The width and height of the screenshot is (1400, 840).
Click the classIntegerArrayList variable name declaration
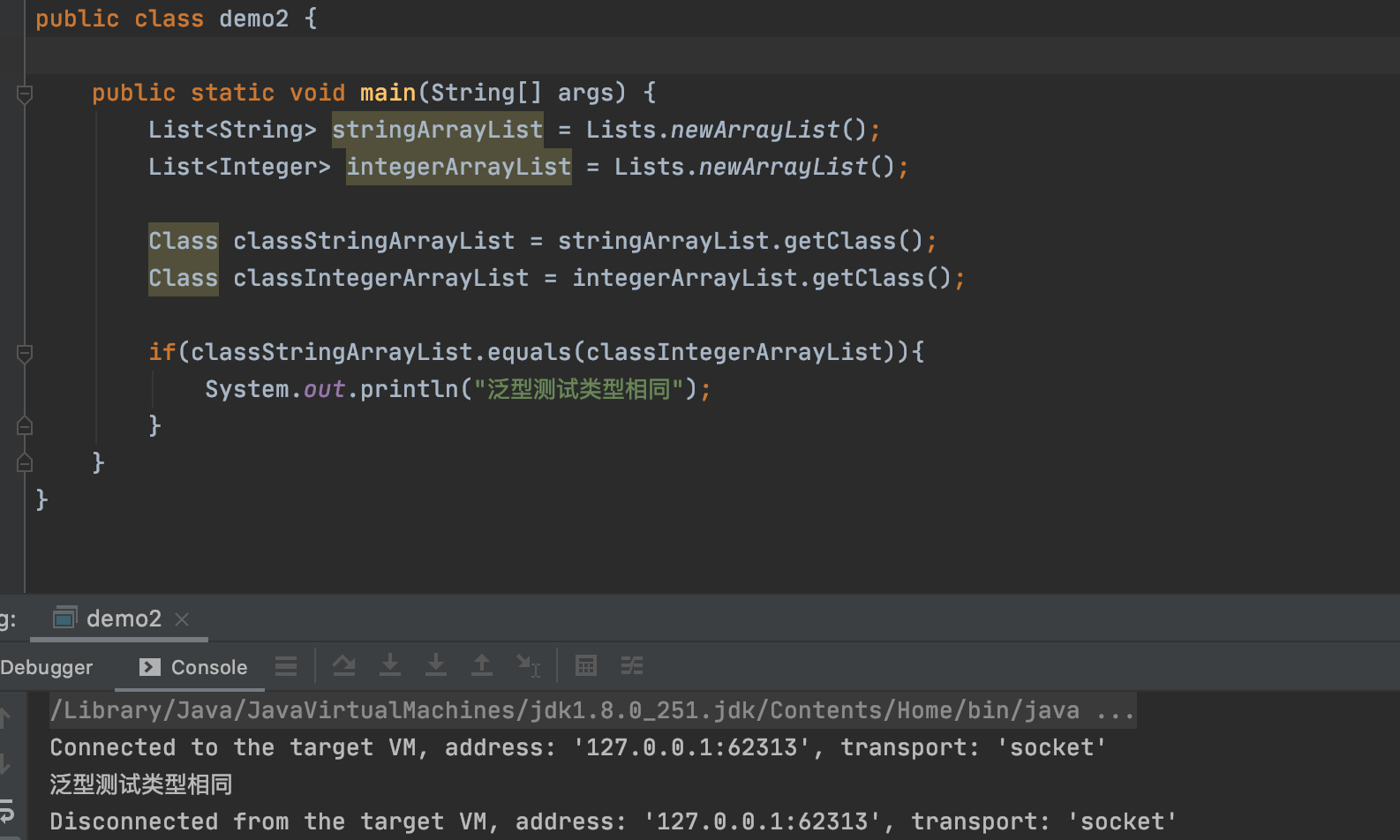pyautogui.click(x=380, y=278)
